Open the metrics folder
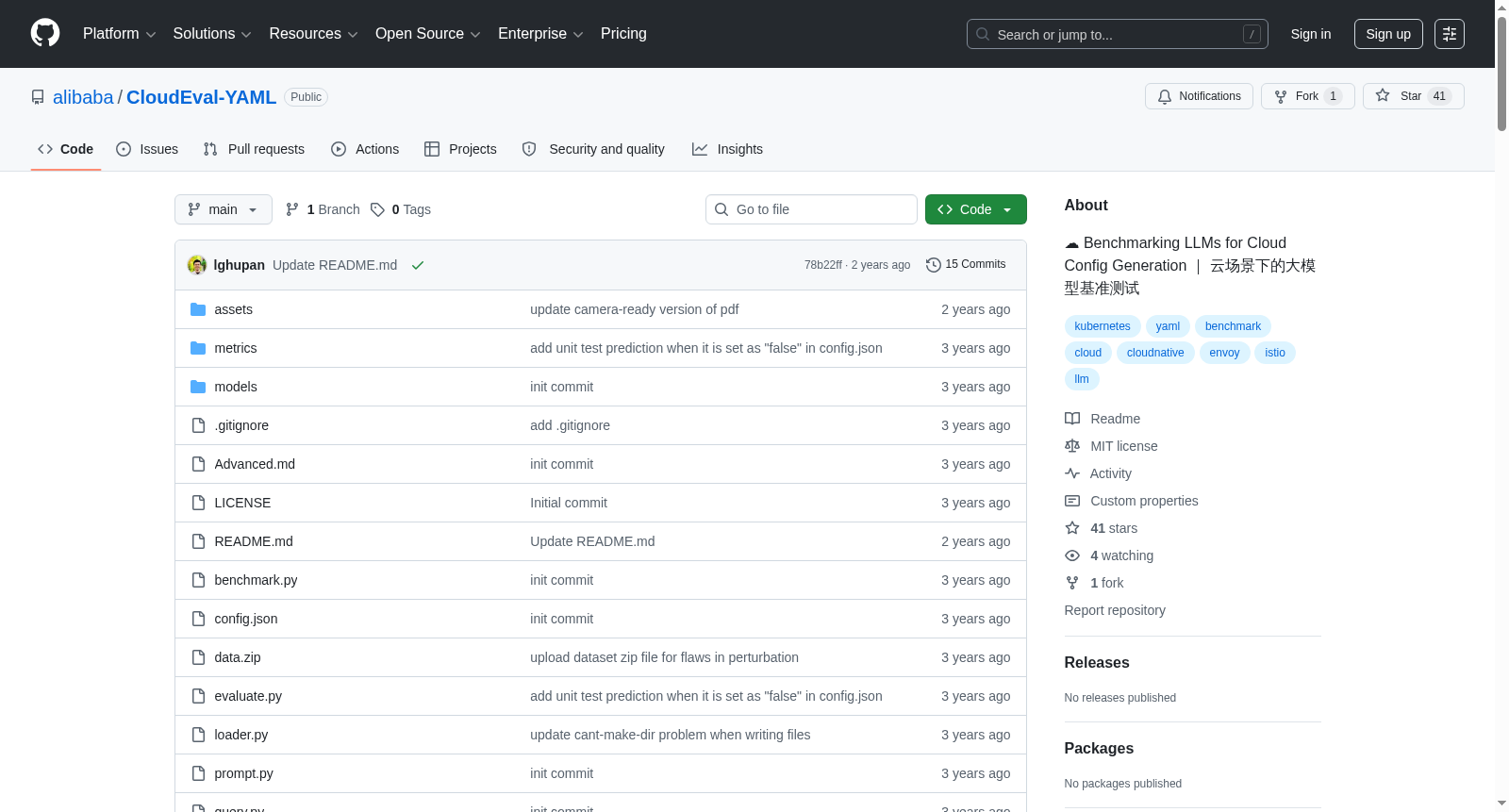This screenshot has width=1509, height=812. tap(236, 348)
